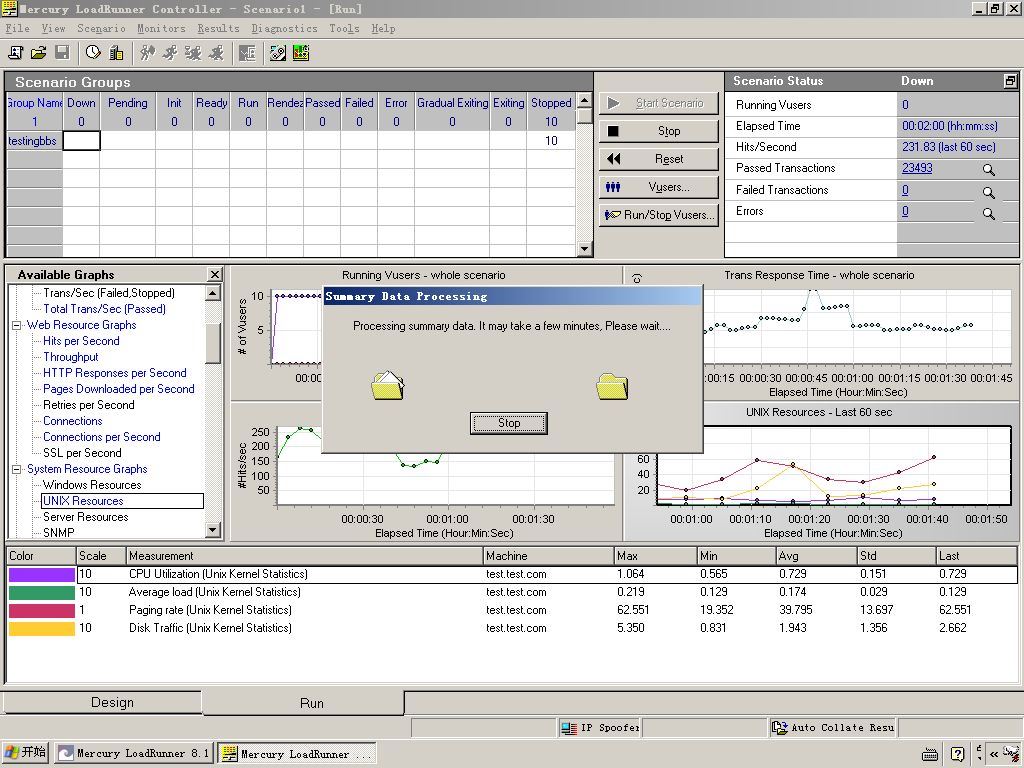The height and width of the screenshot is (768, 1024).
Task: Open Errors details magnifier
Action: point(989,214)
